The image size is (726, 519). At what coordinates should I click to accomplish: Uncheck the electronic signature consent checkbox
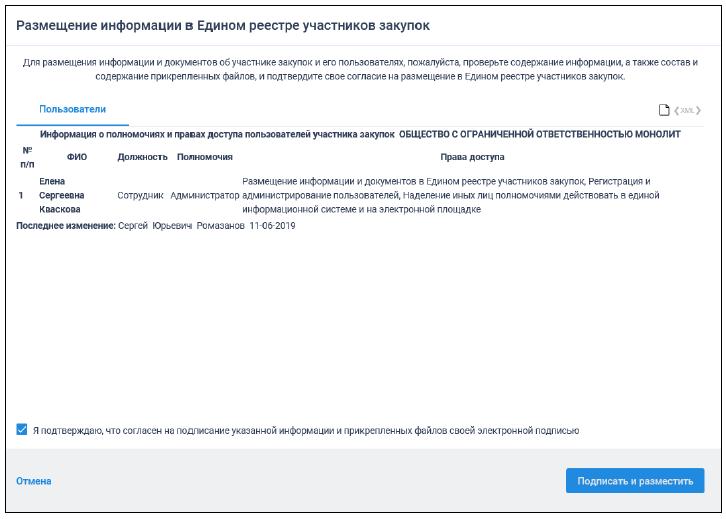pos(22,430)
